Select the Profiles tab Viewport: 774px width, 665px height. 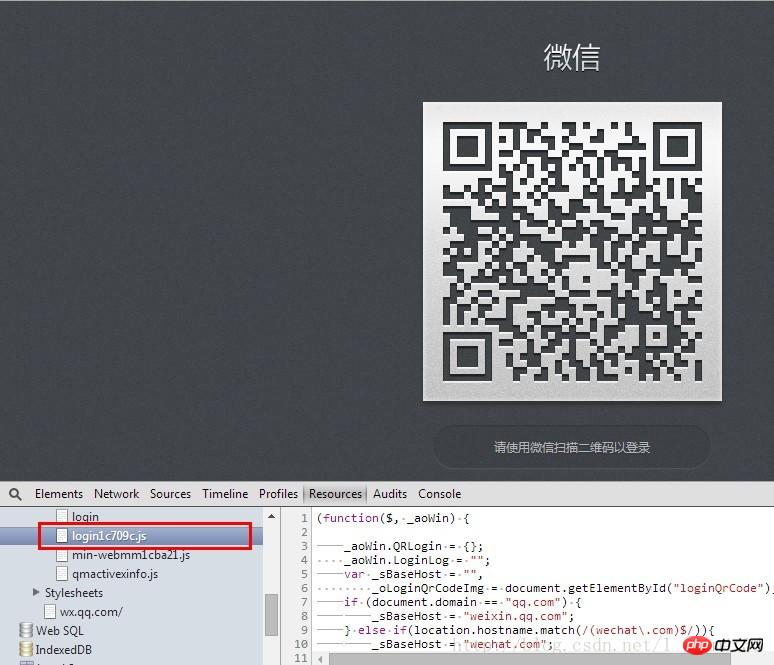[x=278, y=494]
